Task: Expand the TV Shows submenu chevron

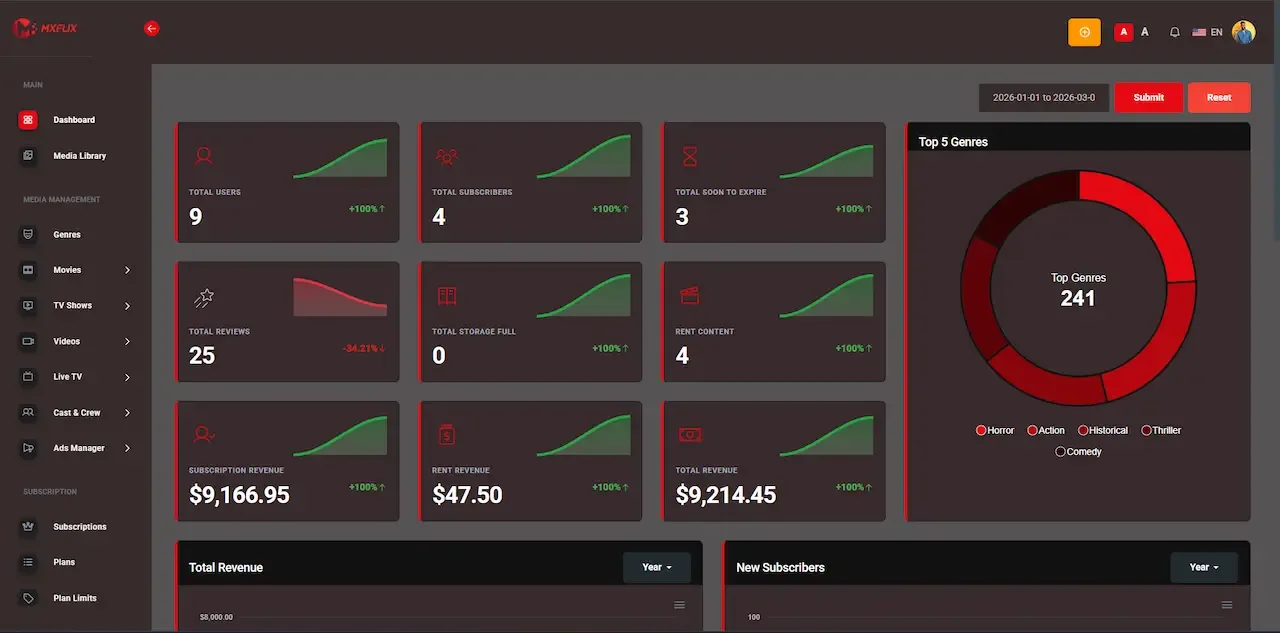Action: (x=127, y=306)
